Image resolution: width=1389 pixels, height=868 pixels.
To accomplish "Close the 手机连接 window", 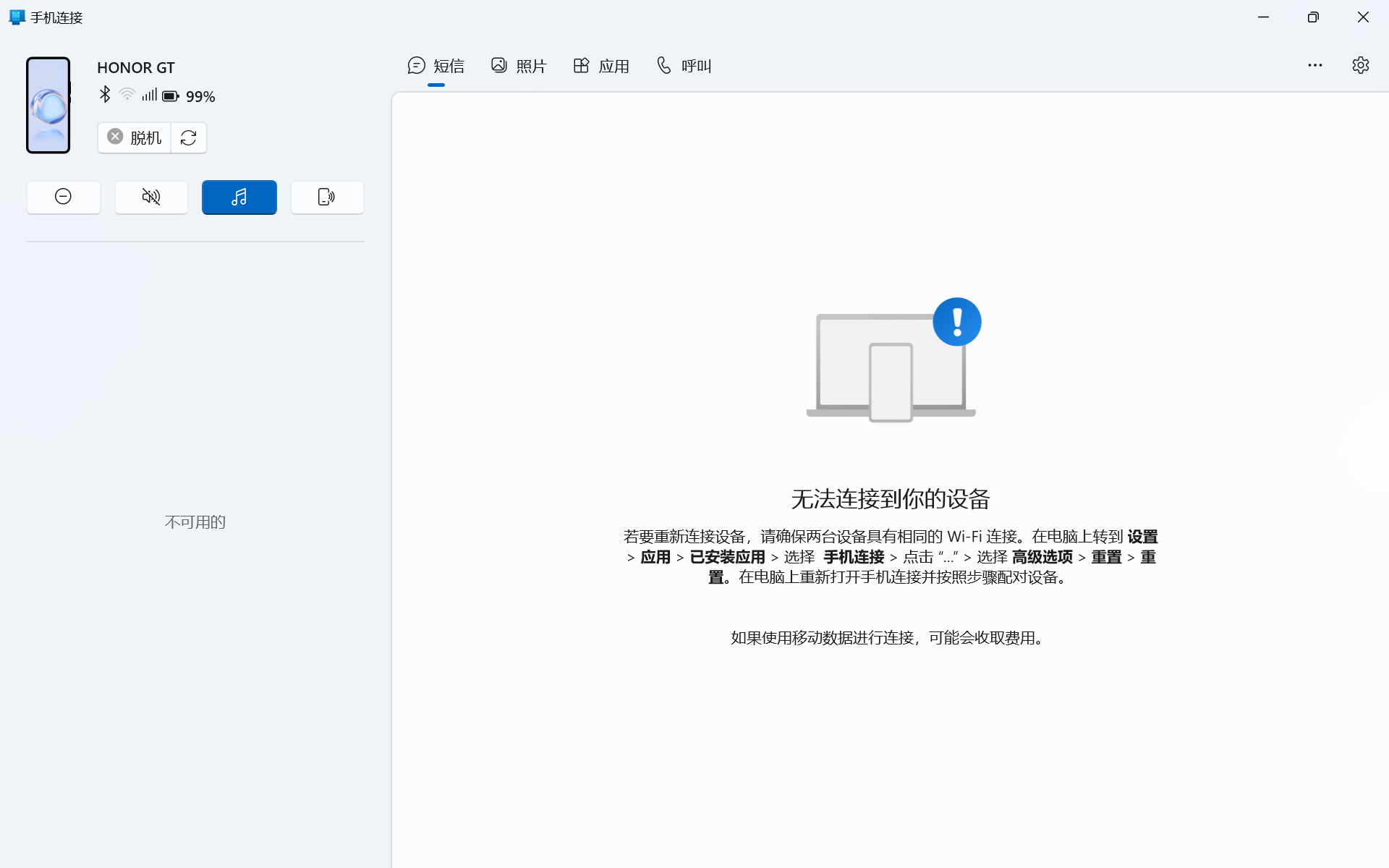I will click(1363, 17).
